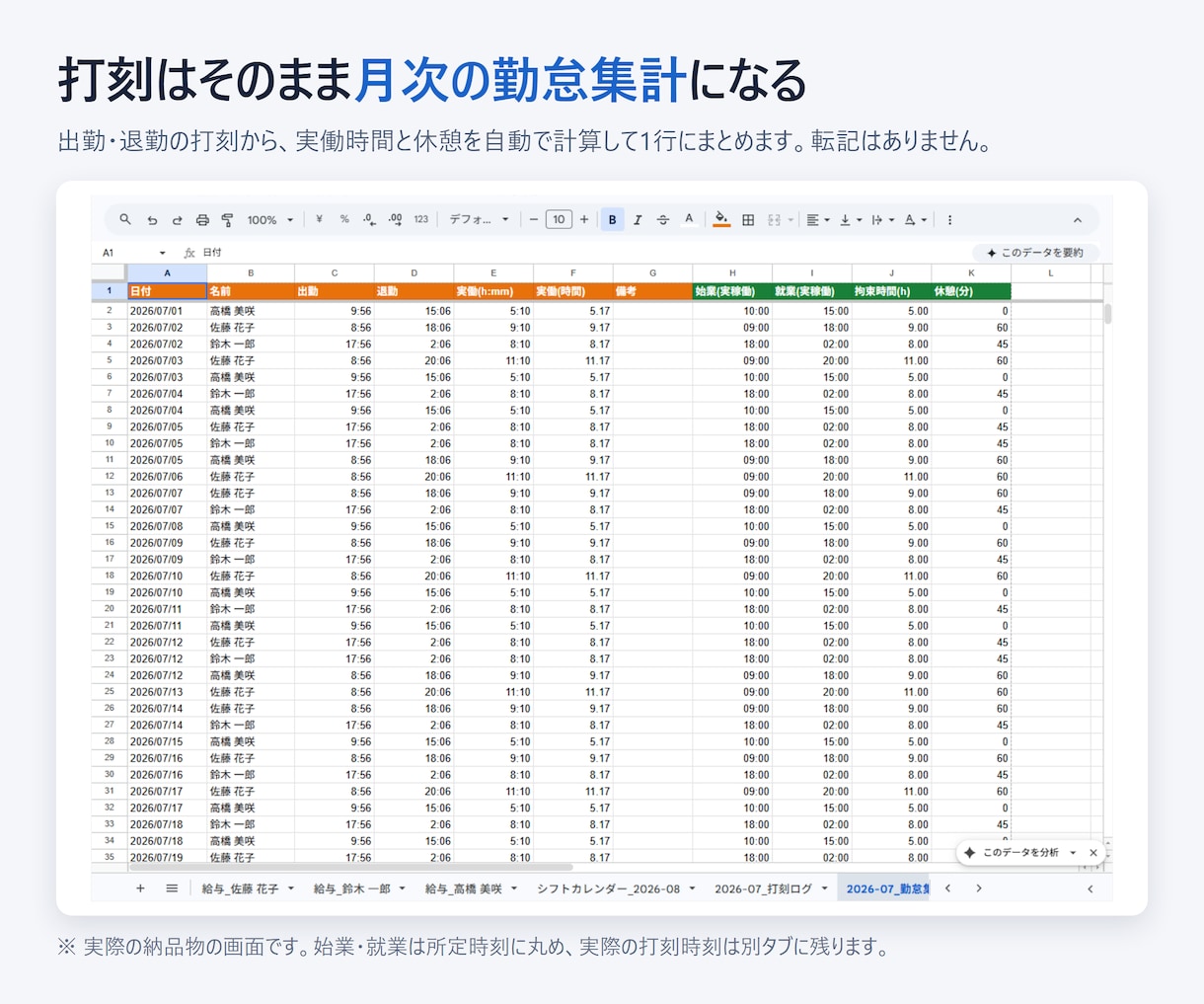Undo the last action
This screenshot has height=1004, width=1204.
[152, 220]
